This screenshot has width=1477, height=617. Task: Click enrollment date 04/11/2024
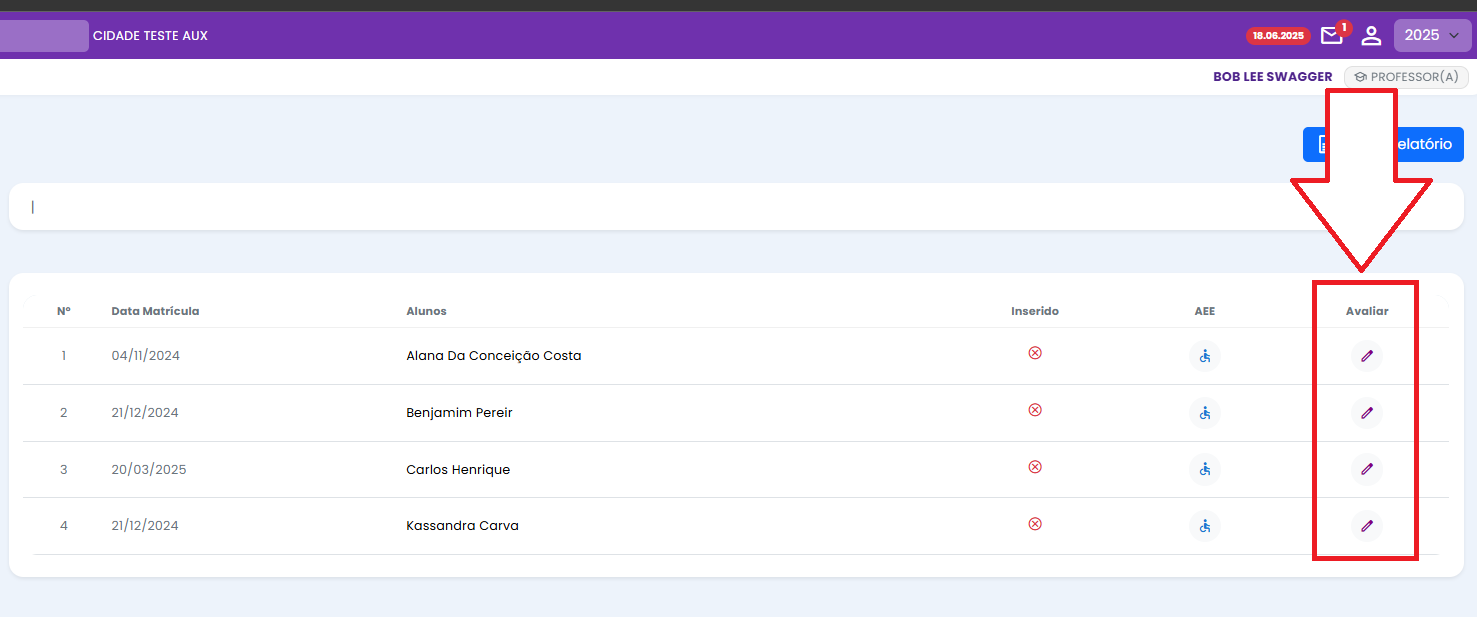(145, 356)
